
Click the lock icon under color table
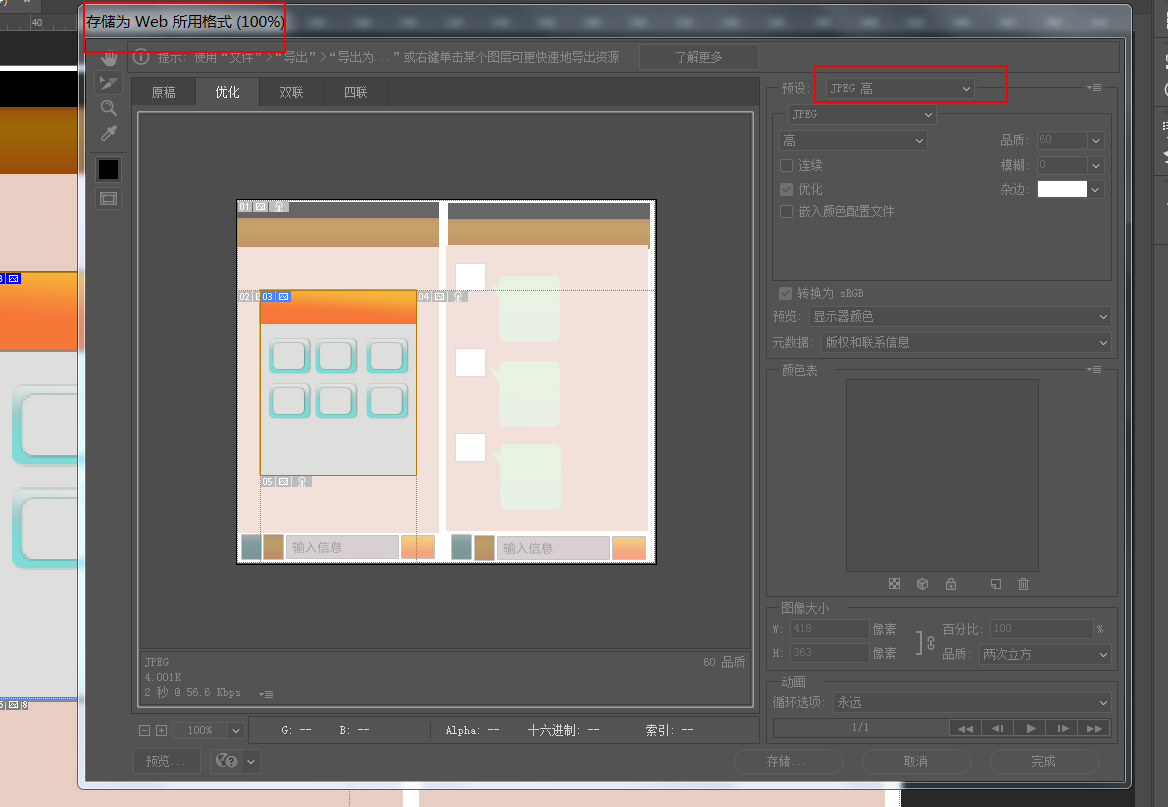[950, 584]
